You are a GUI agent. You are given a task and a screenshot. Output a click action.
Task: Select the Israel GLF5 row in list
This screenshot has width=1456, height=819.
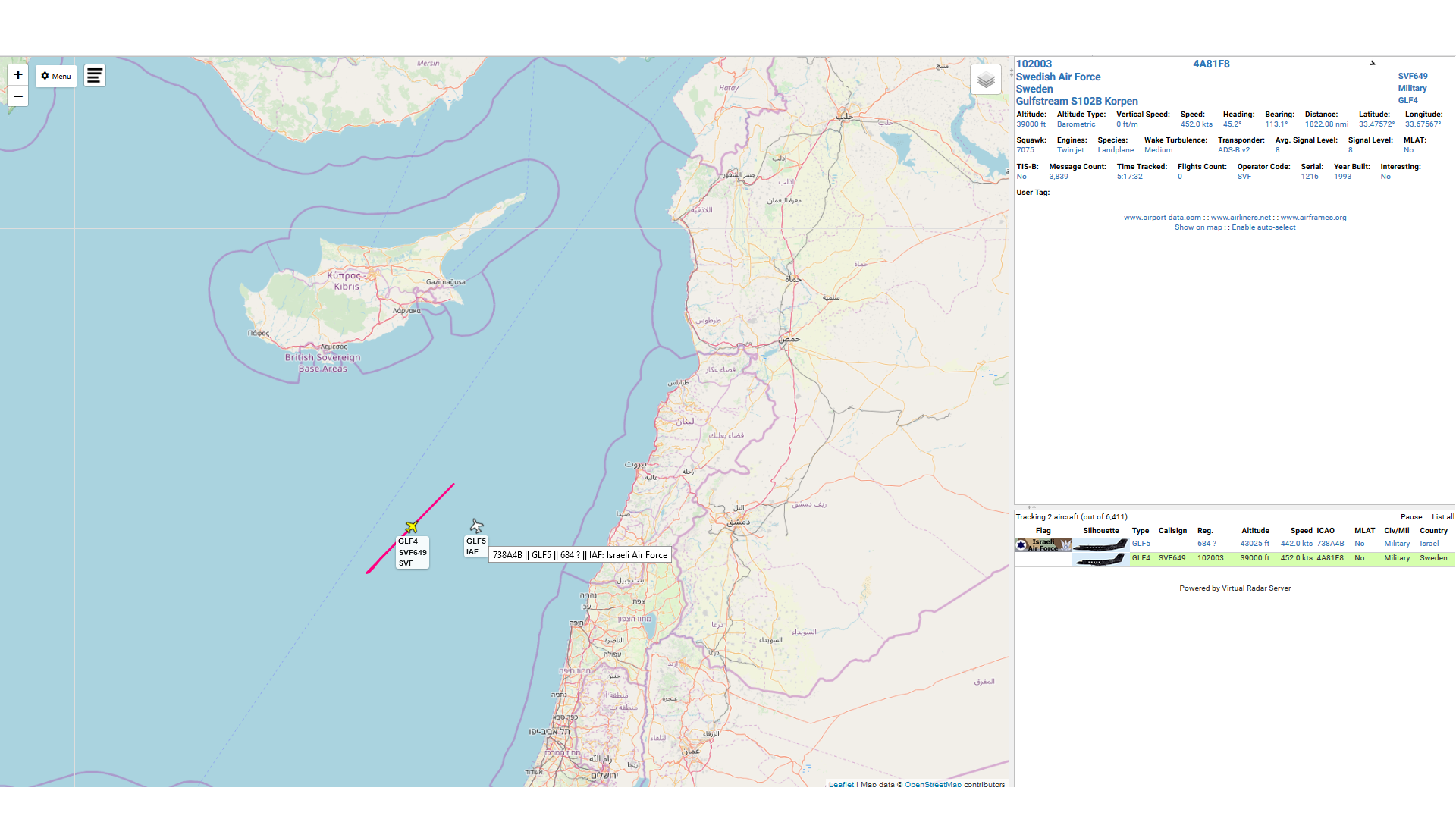[x=1255, y=544]
